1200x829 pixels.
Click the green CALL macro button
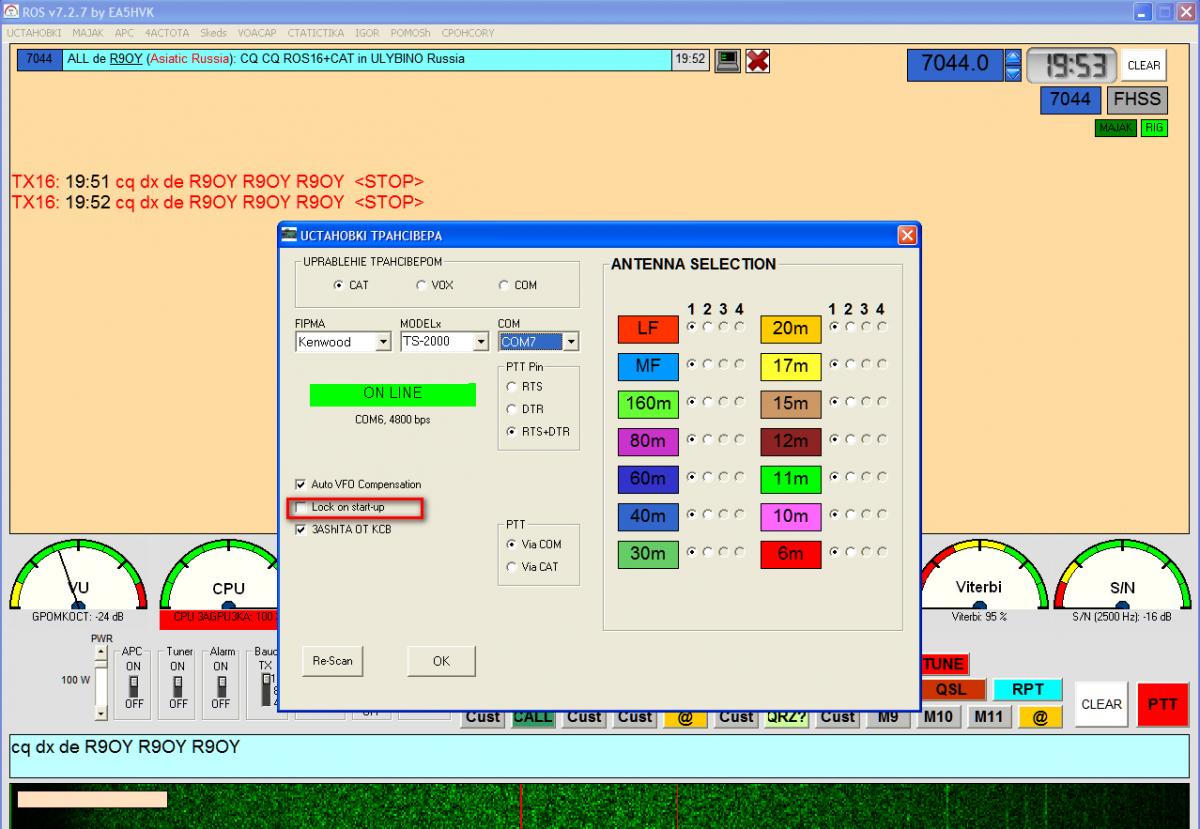point(533,716)
